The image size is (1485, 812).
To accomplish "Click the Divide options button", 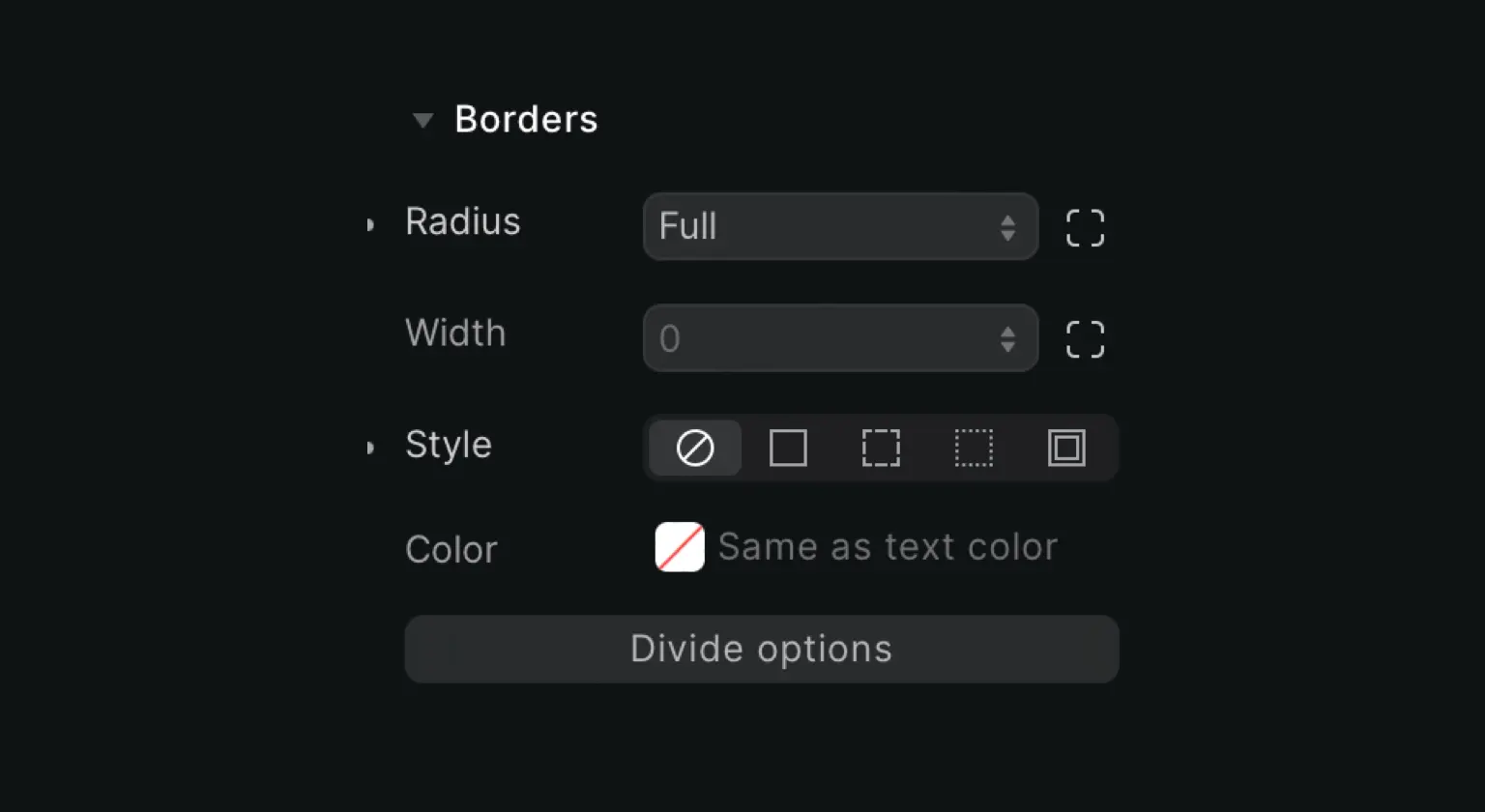I will coord(762,649).
